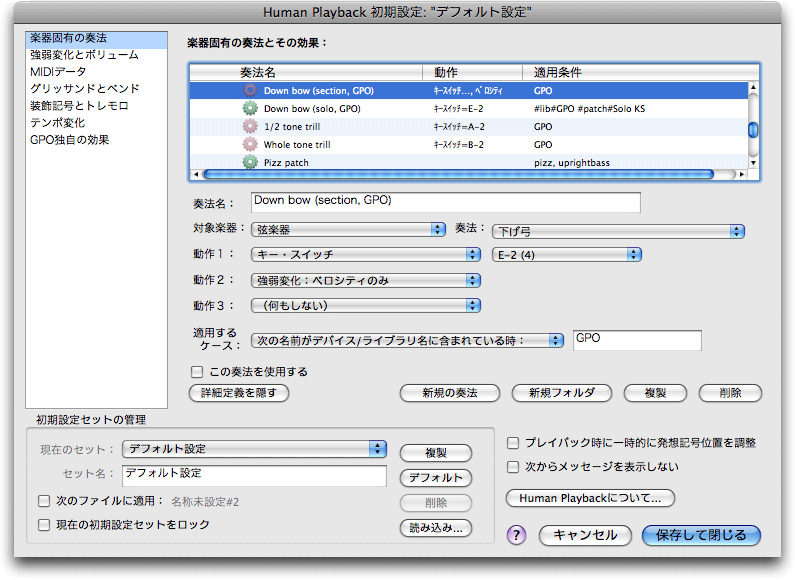Image resolution: width=795 pixels, height=580 pixels.
Task: Select row Down bow (solo, GPO)
Action: click(x=469, y=108)
